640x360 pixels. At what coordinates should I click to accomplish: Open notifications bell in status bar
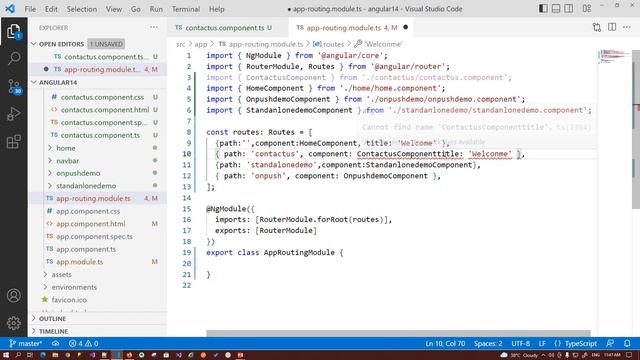[x=627, y=344]
